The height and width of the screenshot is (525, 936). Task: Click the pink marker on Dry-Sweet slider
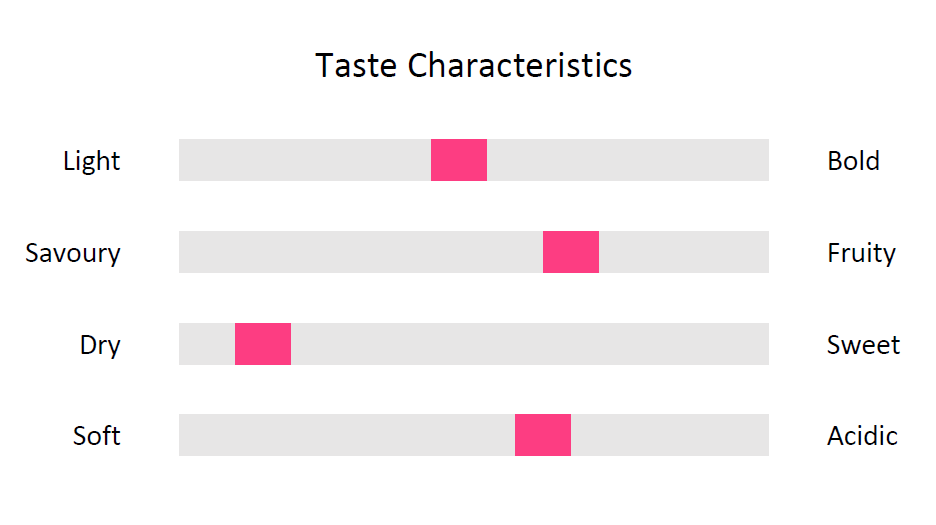pyautogui.click(x=263, y=344)
